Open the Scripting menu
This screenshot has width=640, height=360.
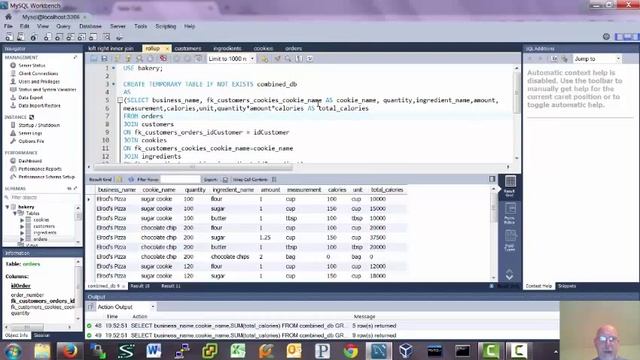pyautogui.click(x=166, y=26)
